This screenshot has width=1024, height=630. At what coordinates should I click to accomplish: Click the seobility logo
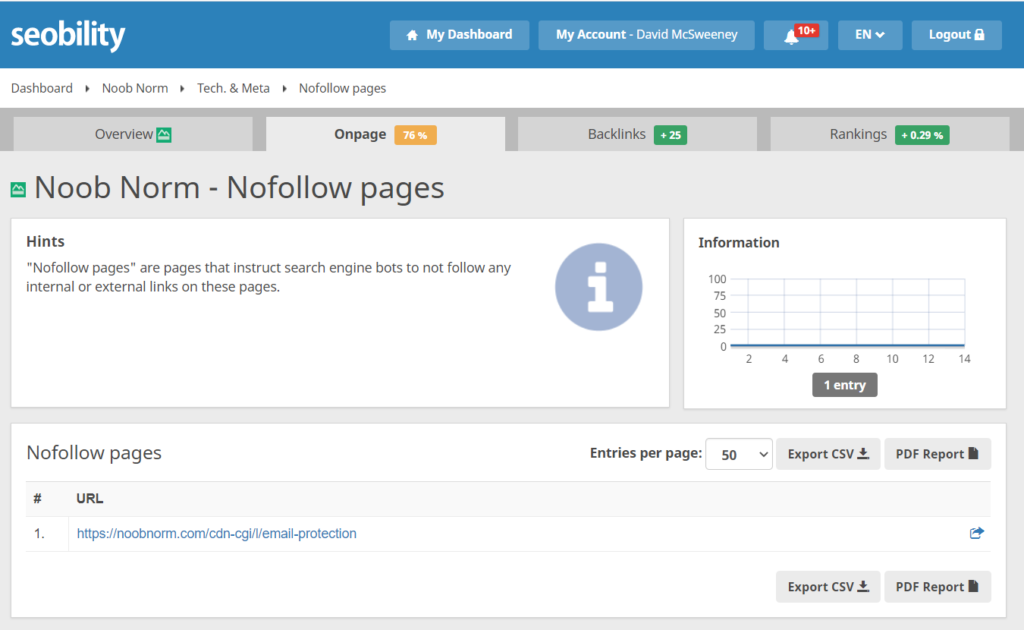(68, 35)
